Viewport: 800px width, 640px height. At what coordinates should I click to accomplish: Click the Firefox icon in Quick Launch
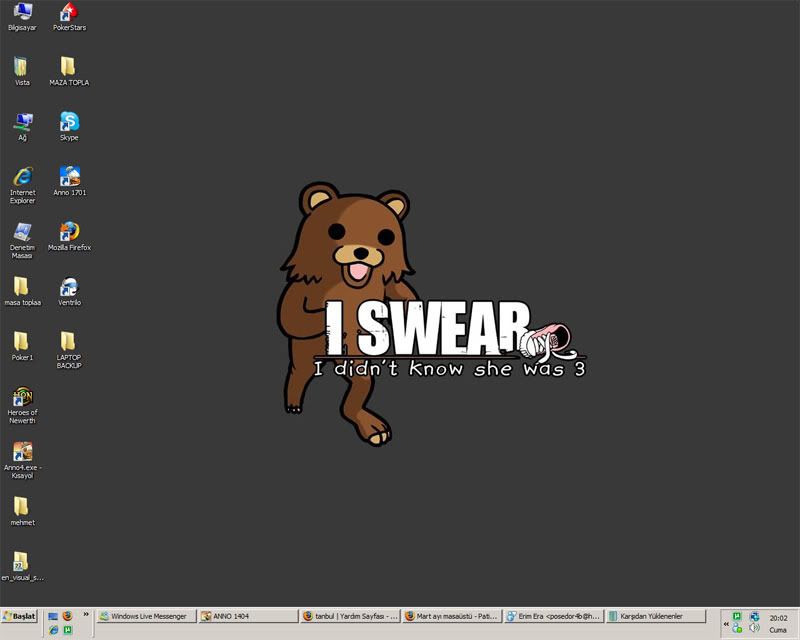point(68,617)
